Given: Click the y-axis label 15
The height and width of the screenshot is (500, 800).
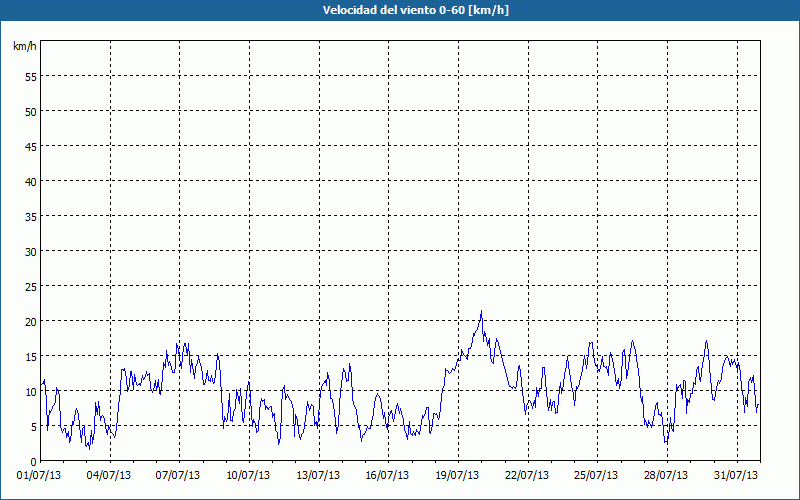Looking at the screenshot, I should tap(31, 357).
